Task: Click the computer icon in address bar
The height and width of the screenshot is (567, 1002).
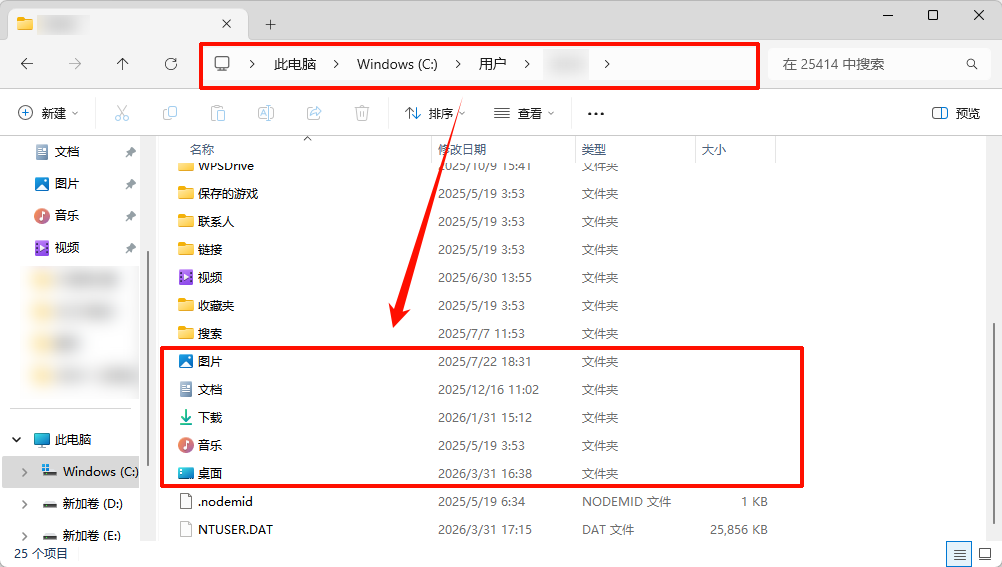Action: click(222, 63)
